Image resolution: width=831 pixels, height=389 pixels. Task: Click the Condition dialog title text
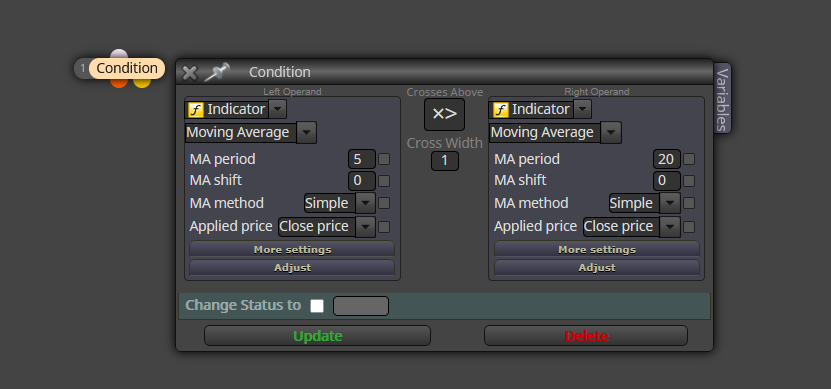click(x=280, y=73)
